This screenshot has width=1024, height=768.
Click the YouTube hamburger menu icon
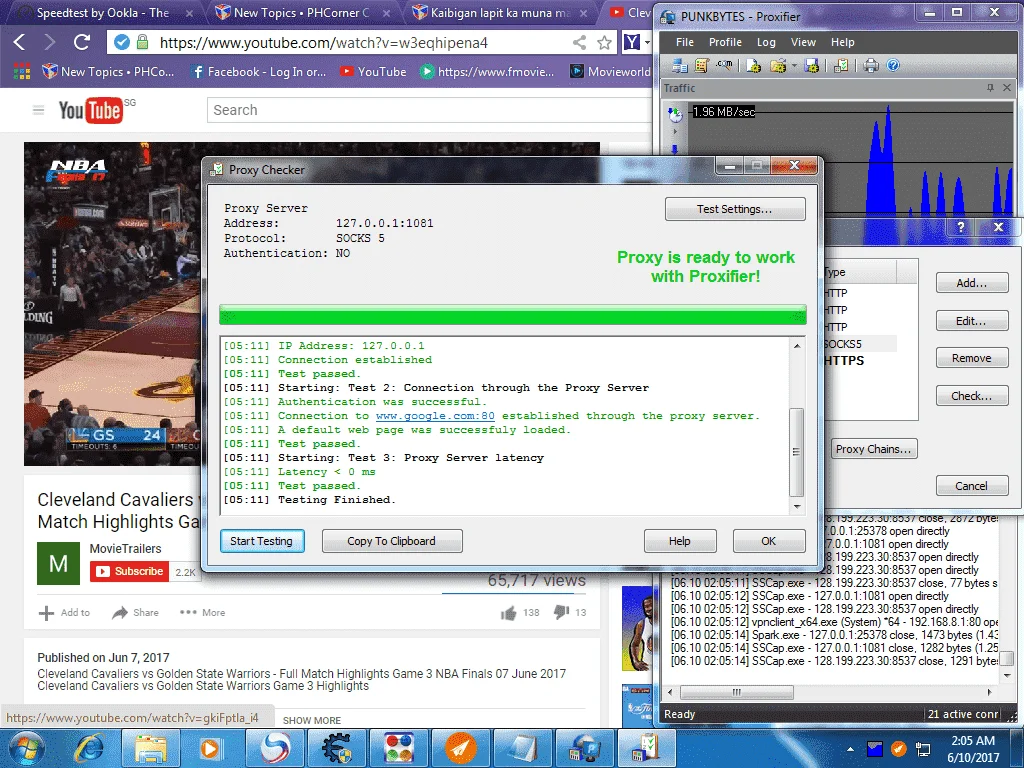[39, 110]
